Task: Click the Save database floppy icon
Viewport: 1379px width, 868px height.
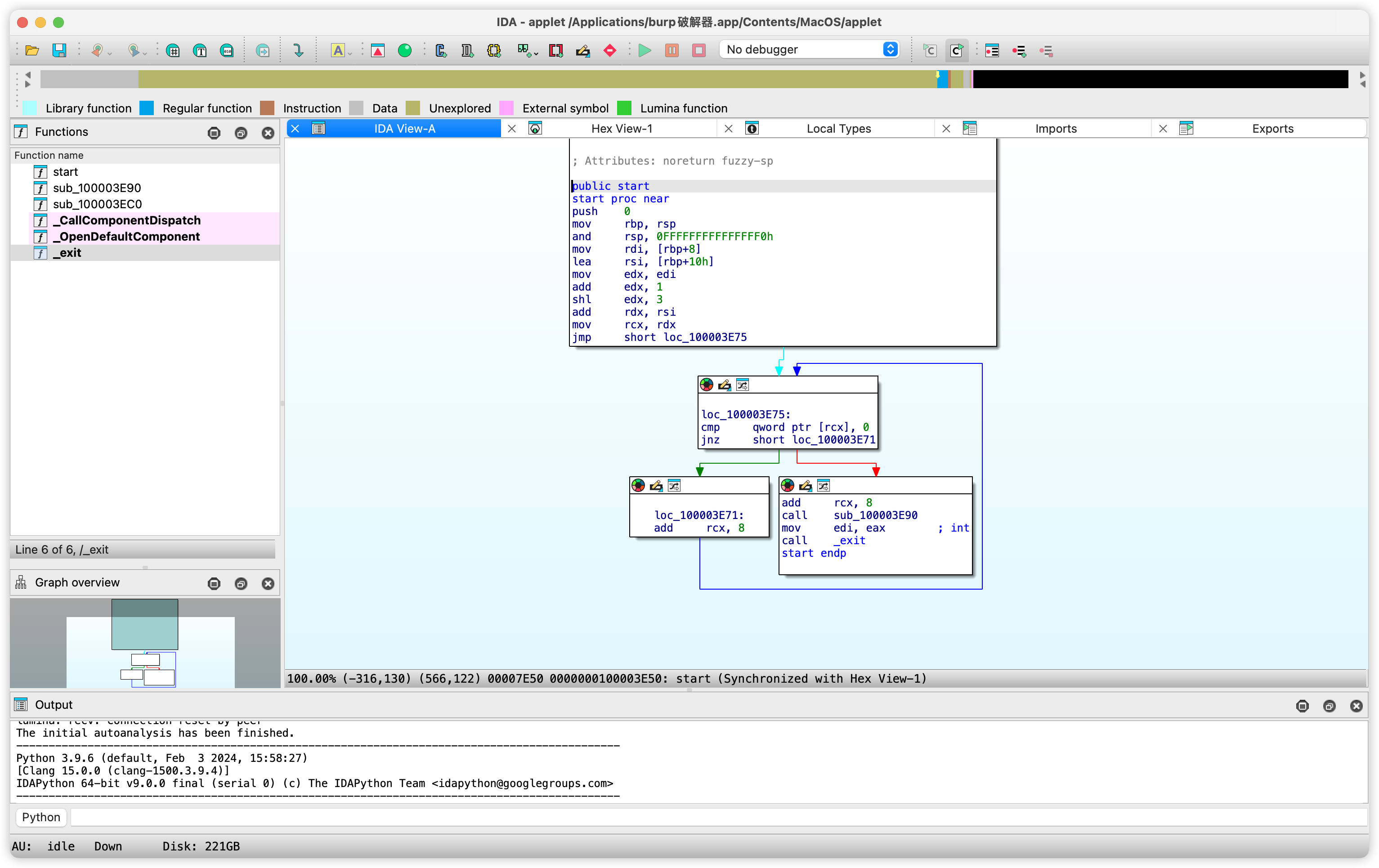Action: pyautogui.click(x=59, y=50)
